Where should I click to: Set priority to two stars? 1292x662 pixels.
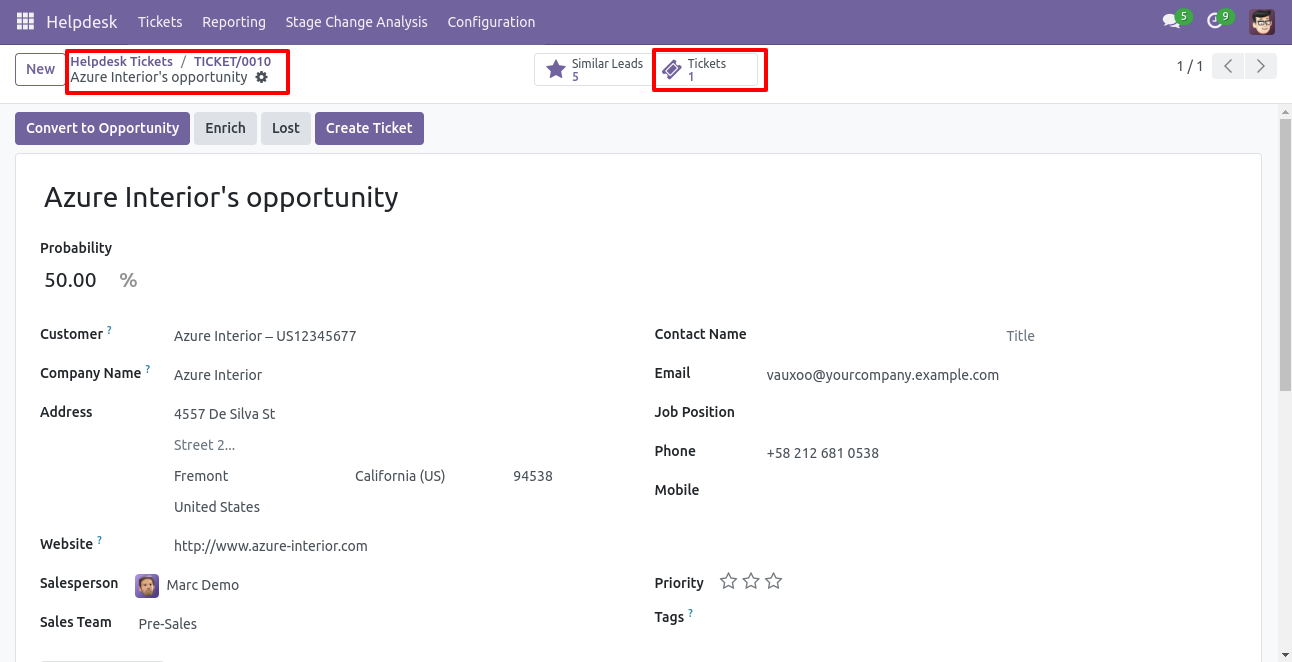[751, 581]
